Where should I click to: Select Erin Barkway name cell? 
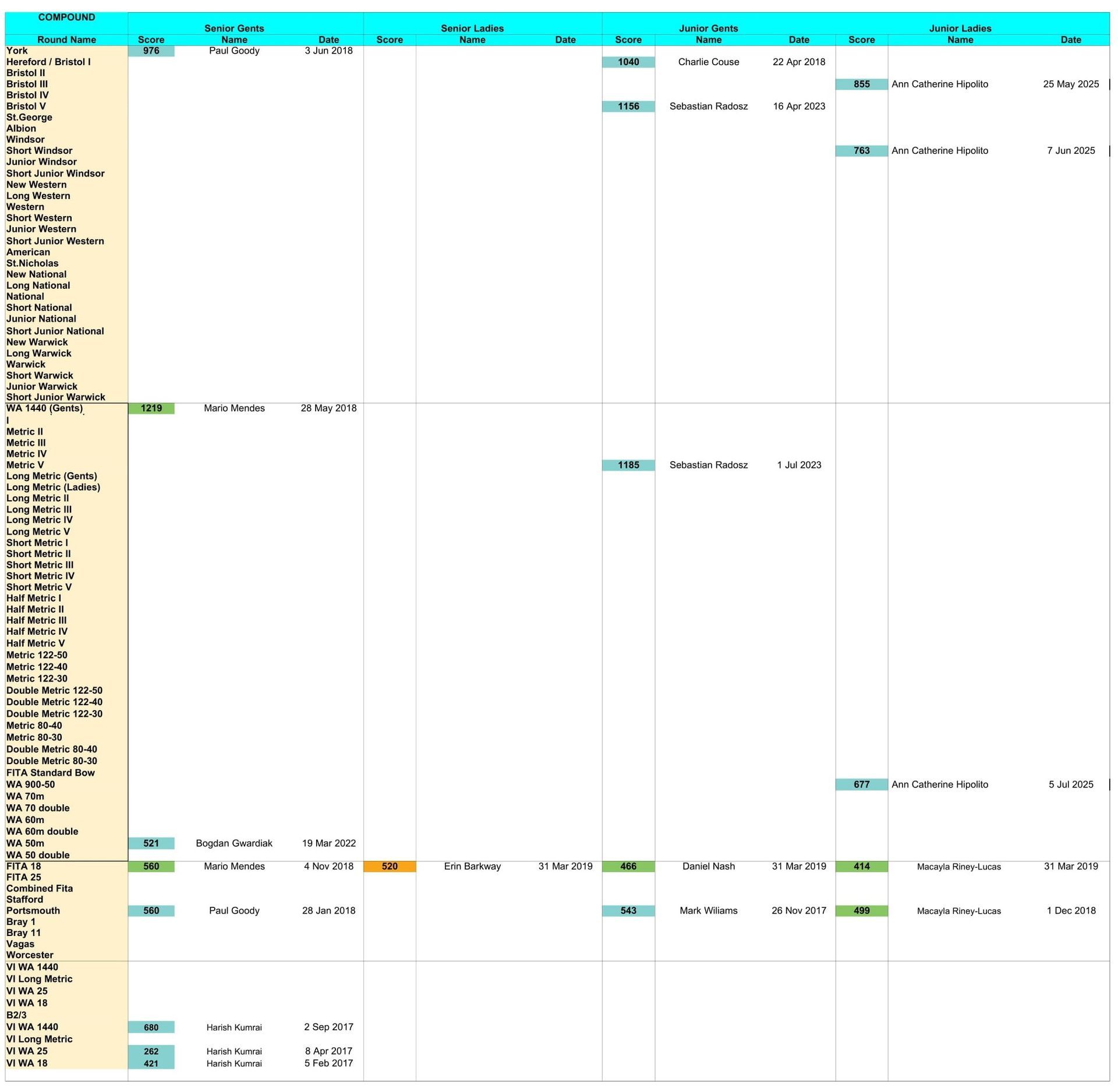[x=472, y=866]
